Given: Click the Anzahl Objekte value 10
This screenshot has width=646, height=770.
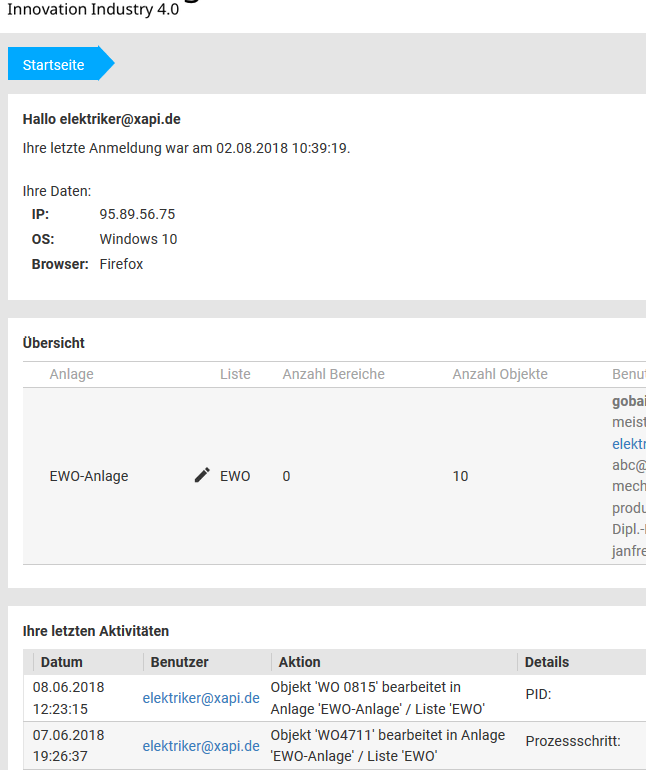Looking at the screenshot, I should pyautogui.click(x=460, y=476).
